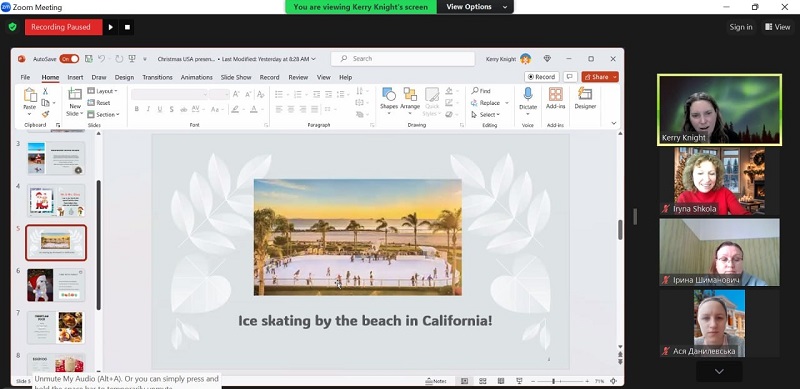Screen dimensions: 800x389
Task: Expand the Section dropdown
Action: click(104, 114)
